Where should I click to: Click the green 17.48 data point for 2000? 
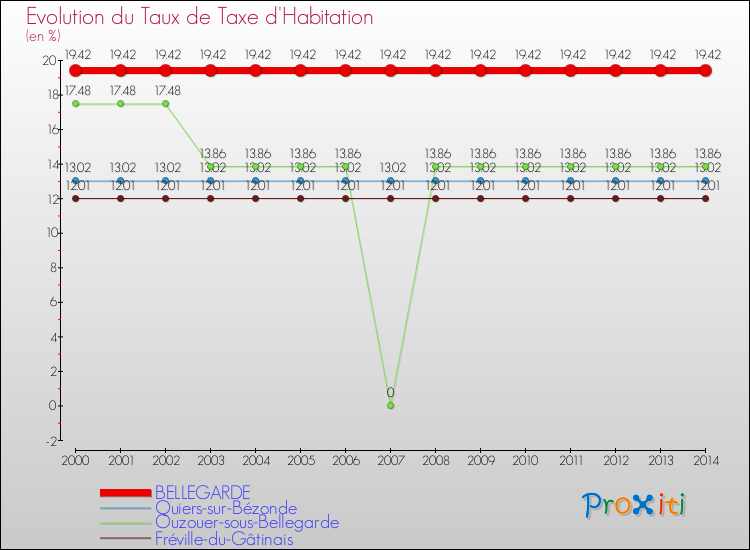pos(76,104)
